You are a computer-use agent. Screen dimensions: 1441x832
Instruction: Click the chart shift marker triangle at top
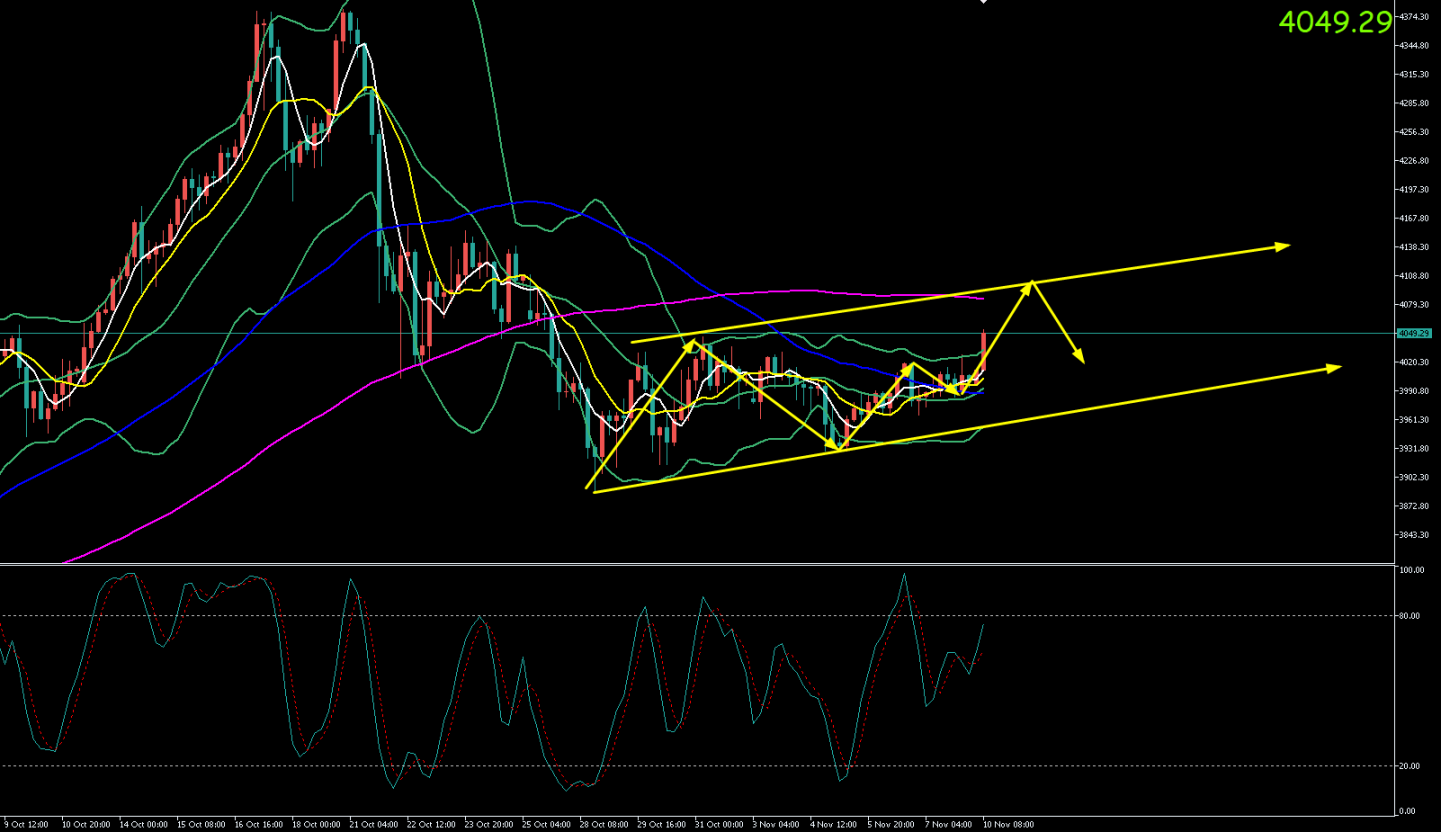click(984, 3)
